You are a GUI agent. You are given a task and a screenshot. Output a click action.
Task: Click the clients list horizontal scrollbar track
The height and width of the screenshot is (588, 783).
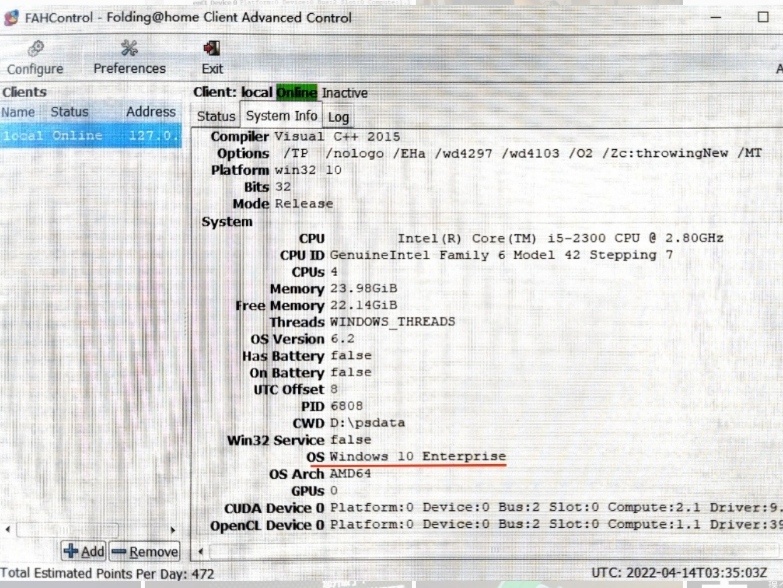[x=68, y=529]
